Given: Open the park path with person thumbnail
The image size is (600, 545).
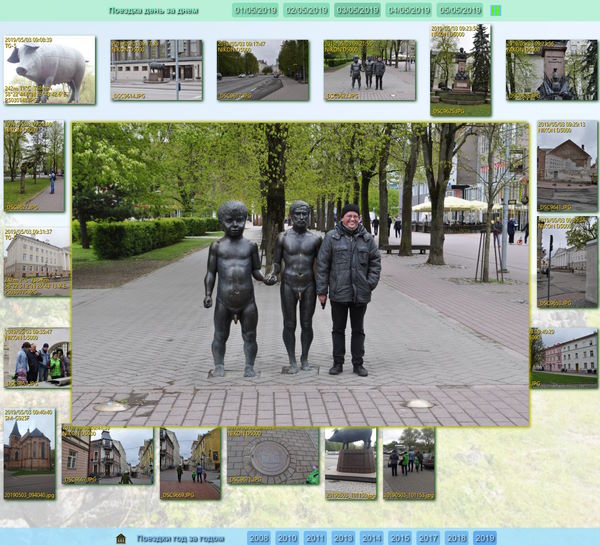Looking at the screenshot, I should pyautogui.click(x=34, y=166).
